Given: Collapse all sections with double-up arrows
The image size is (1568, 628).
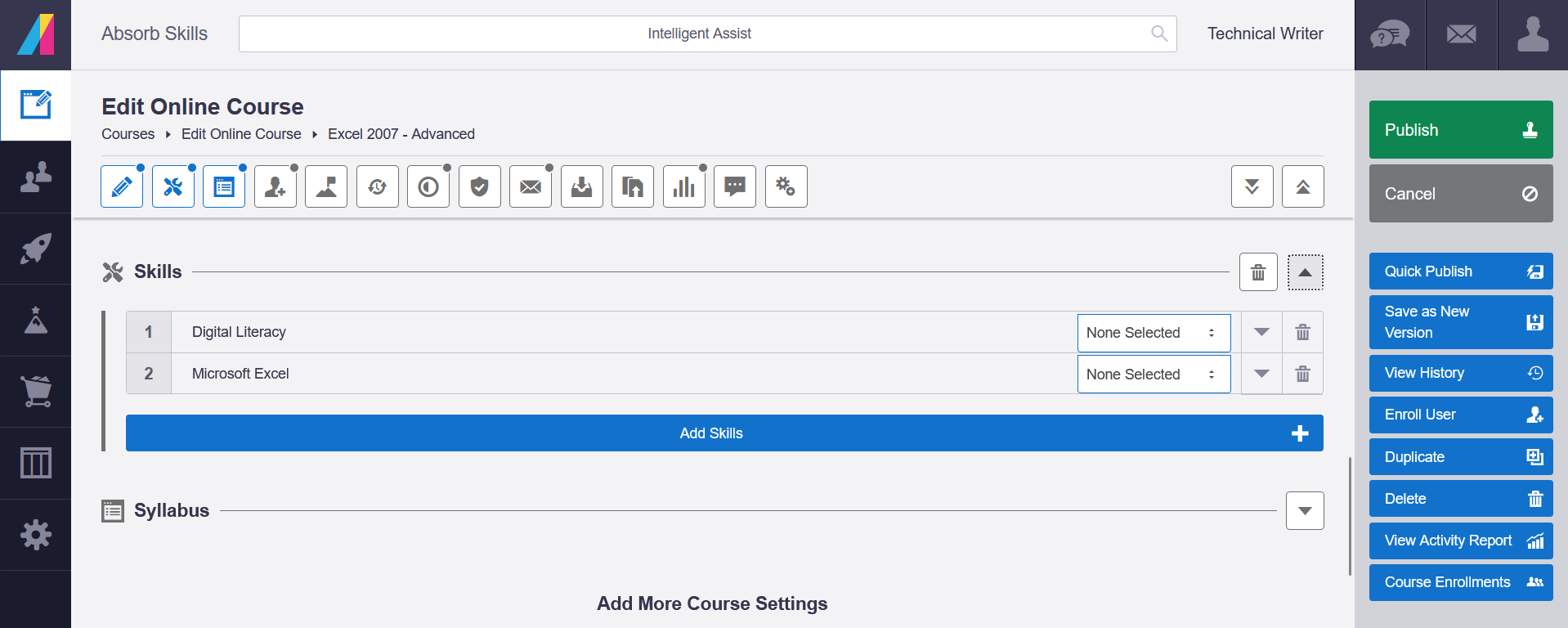Looking at the screenshot, I should coord(1303,186).
